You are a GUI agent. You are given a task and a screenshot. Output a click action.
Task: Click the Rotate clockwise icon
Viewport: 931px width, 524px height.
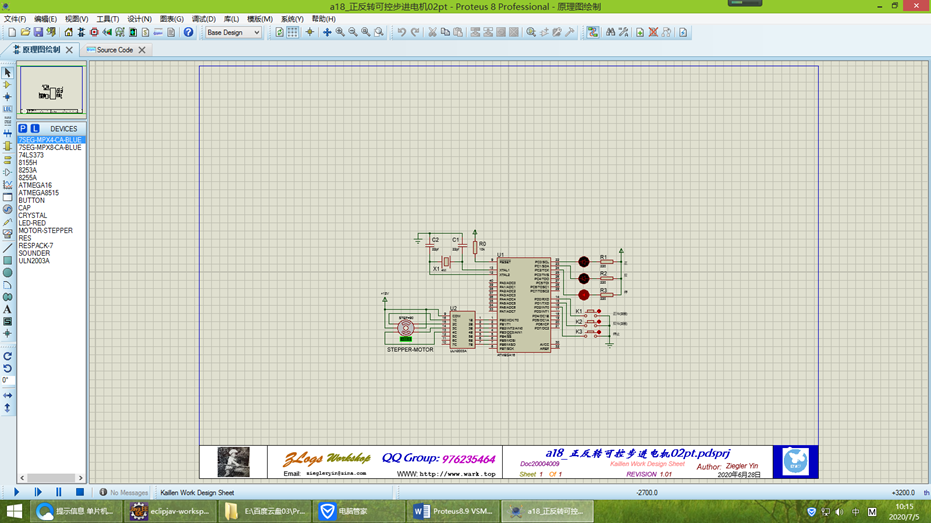pyautogui.click(x=7, y=356)
